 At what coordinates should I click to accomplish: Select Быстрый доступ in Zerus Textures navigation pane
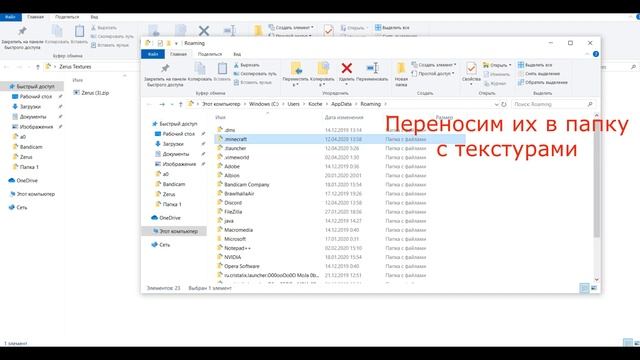tap(32, 87)
